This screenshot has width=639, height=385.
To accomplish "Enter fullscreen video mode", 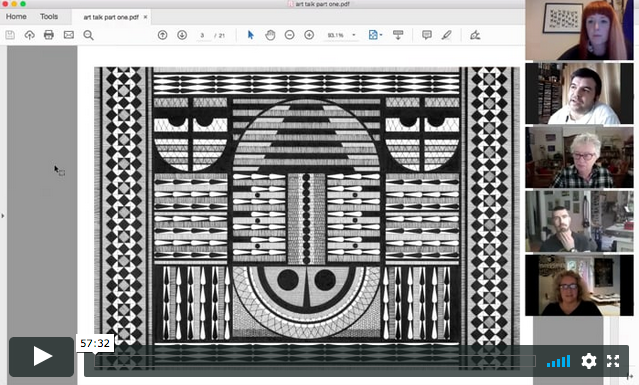I will 613,361.
